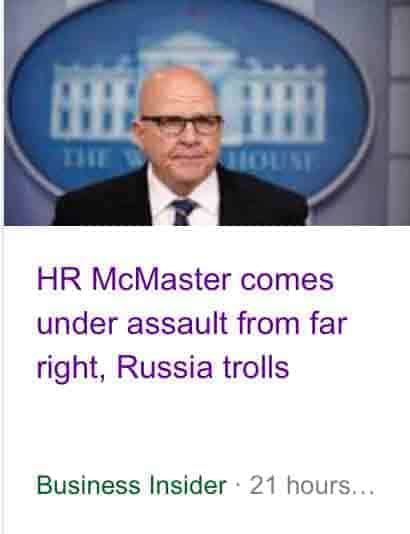410x534 pixels.
Task: Click the word 'McMaster' in the headline
Action: point(161,280)
